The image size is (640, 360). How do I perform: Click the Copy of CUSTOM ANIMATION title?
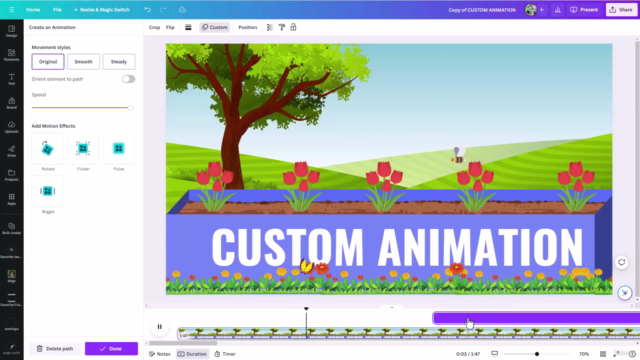[482, 9]
